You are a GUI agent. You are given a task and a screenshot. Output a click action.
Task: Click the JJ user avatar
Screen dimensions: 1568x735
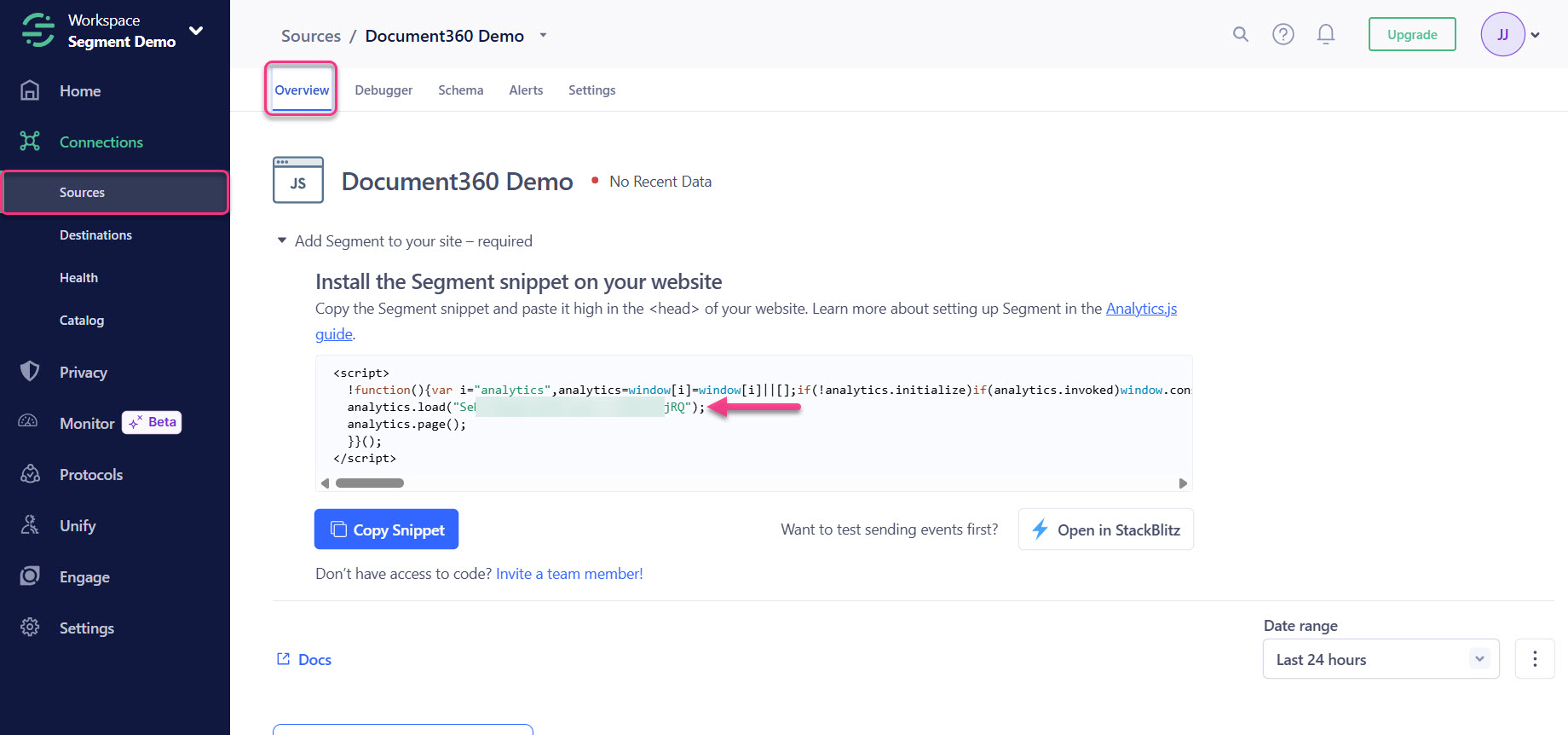[x=1502, y=34]
